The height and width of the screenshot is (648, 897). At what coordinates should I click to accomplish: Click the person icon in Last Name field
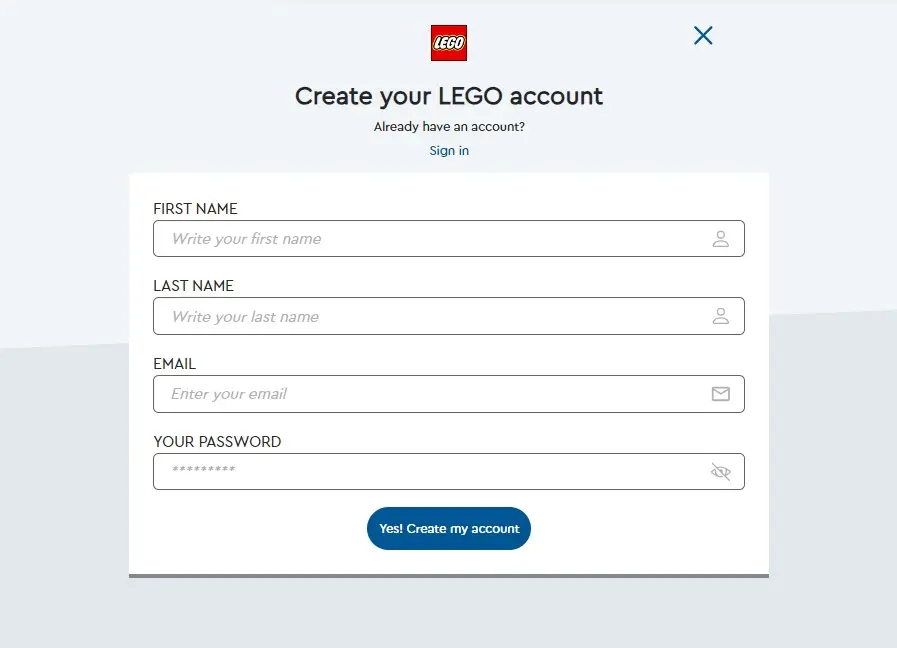720,316
